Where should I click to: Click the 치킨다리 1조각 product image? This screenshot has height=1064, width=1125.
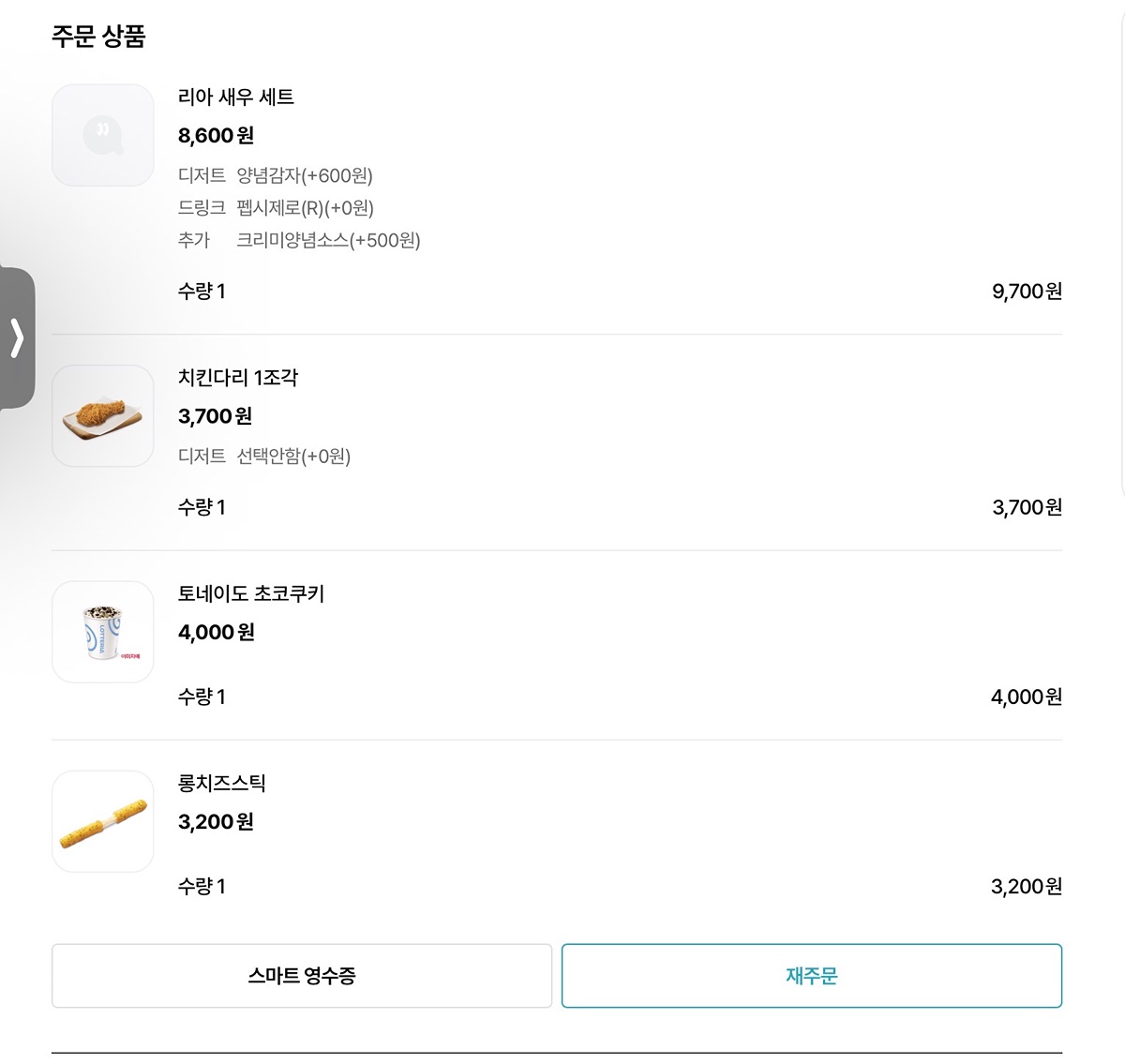[x=103, y=416]
